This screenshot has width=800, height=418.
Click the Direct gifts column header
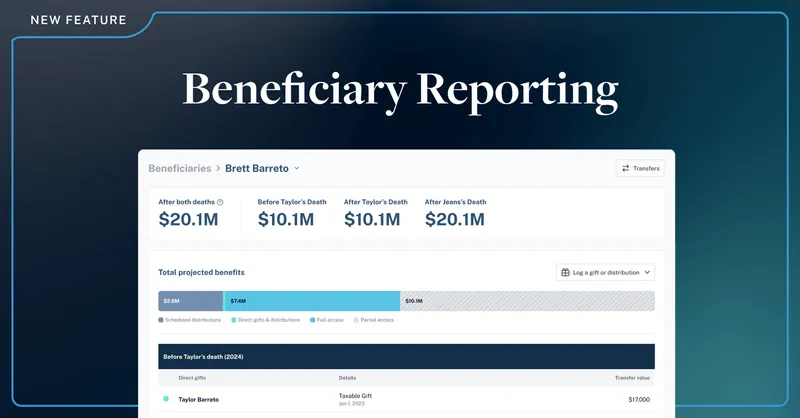tap(192, 378)
